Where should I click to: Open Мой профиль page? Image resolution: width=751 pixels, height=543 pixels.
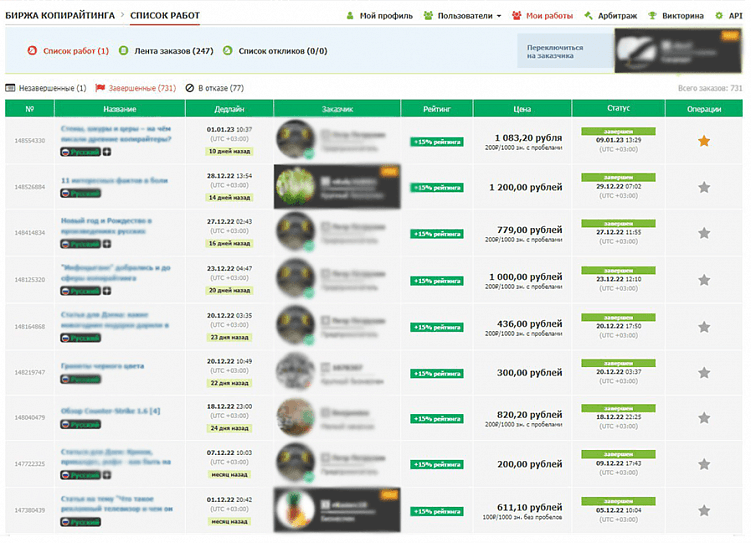coord(379,16)
